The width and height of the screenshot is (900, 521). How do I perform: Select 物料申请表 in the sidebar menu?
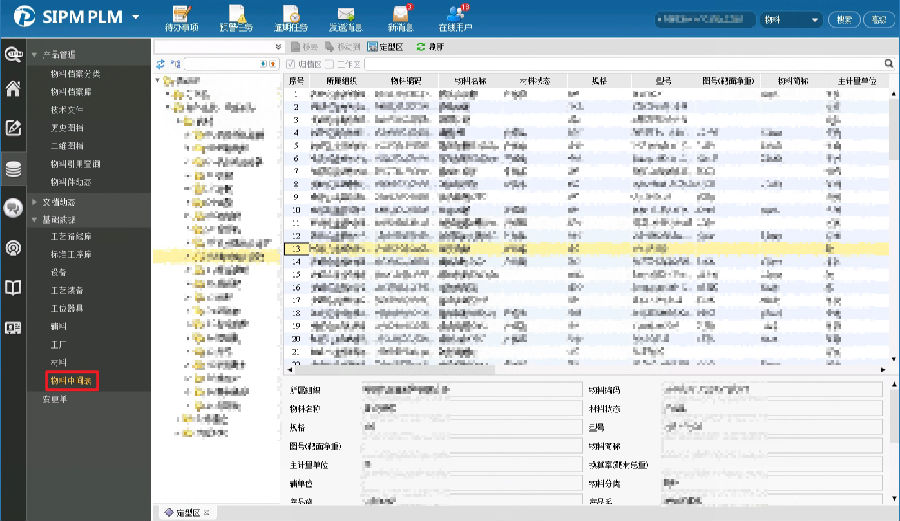click(71, 380)
